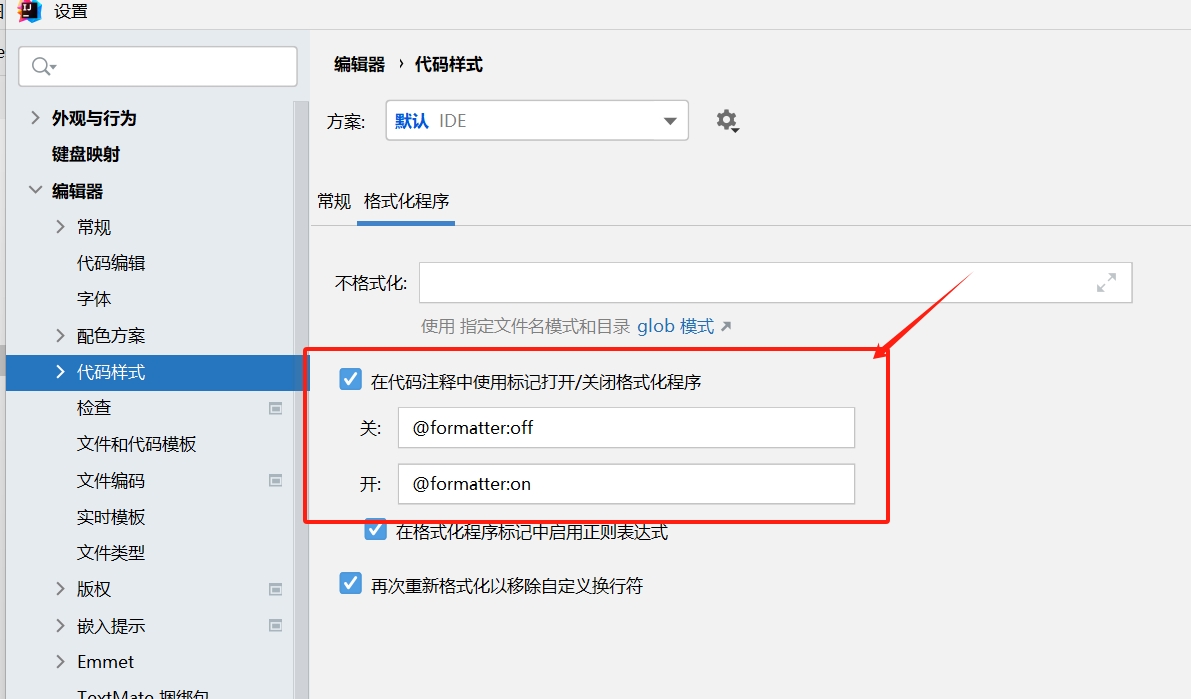Open the glob 模式 help link
The width and height of the screenshot is (1191, 699).
tap(675, 327)
